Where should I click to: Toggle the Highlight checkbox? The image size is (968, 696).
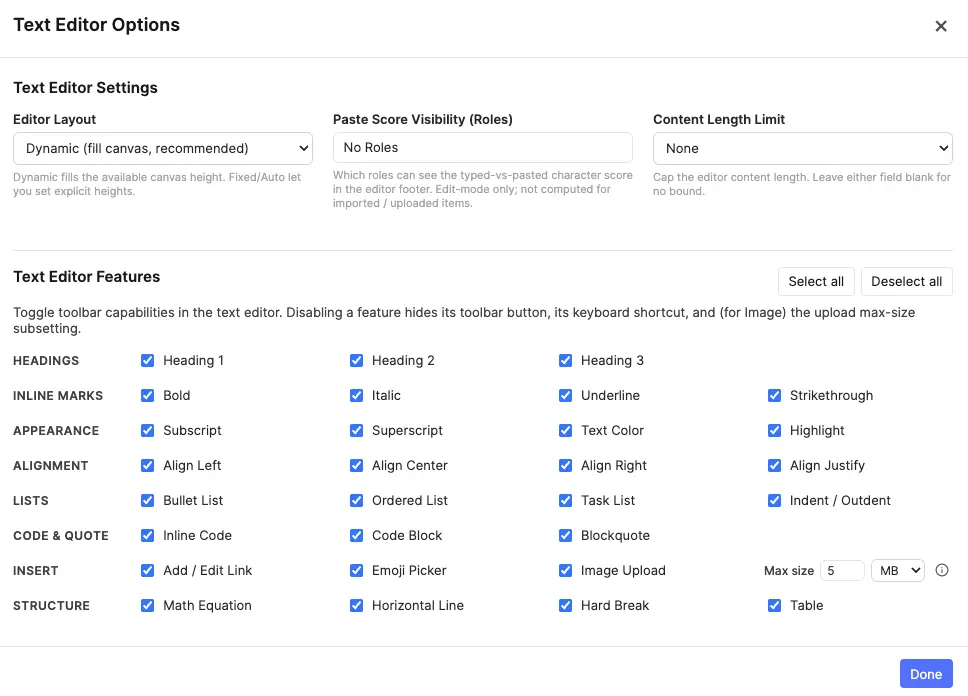tap(774, 430)
